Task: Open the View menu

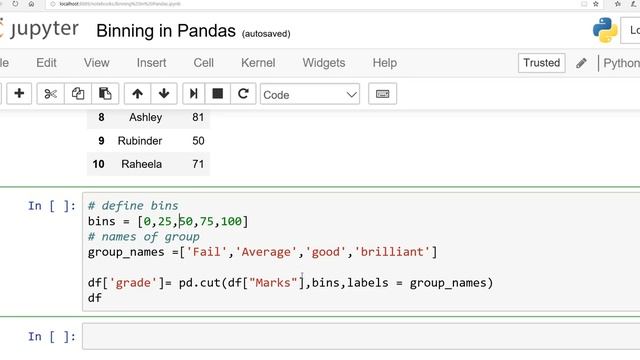Action: (x=97, y=63)
